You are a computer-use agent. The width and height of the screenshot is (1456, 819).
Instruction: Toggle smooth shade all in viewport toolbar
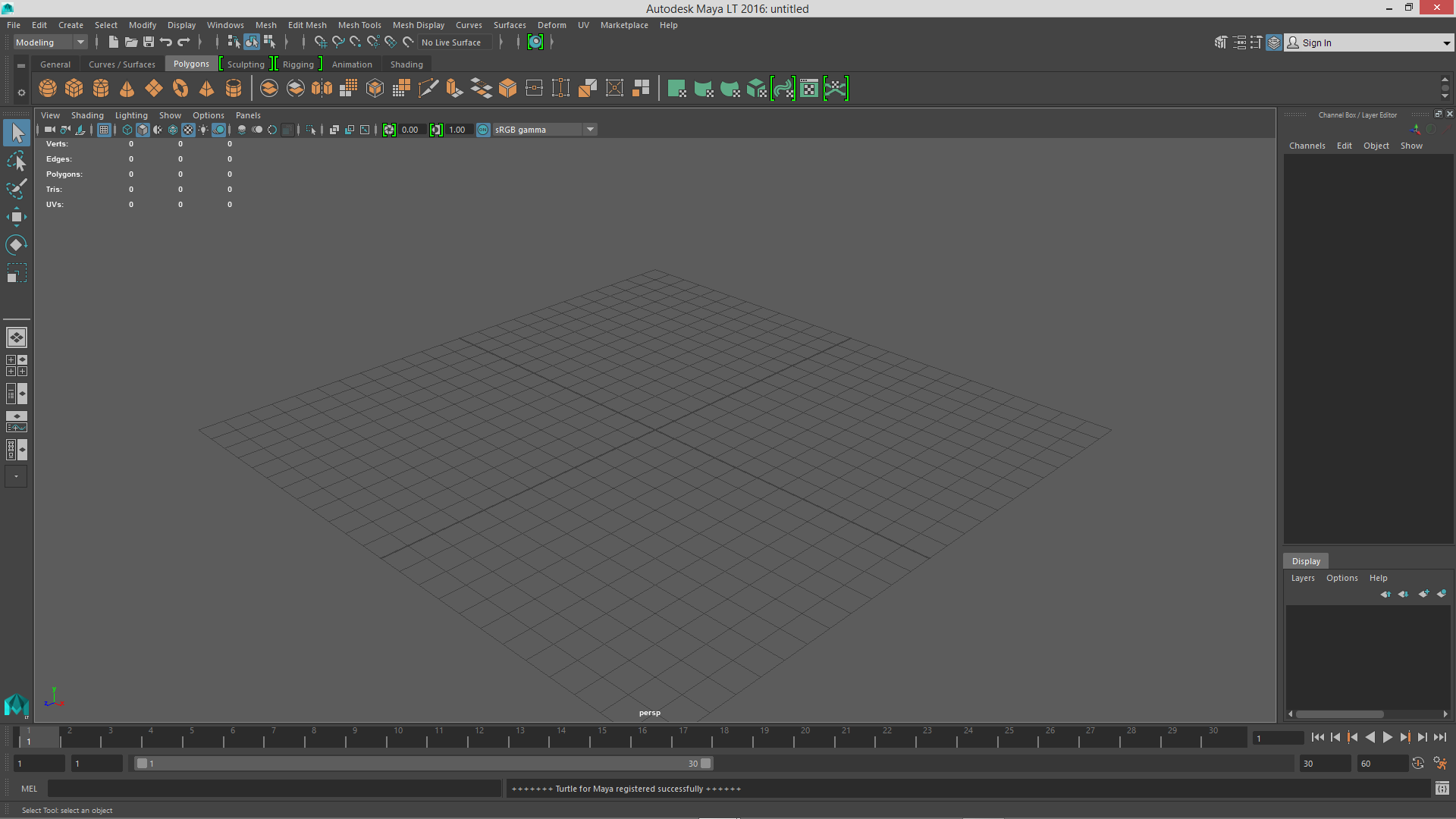click(143, 130)
